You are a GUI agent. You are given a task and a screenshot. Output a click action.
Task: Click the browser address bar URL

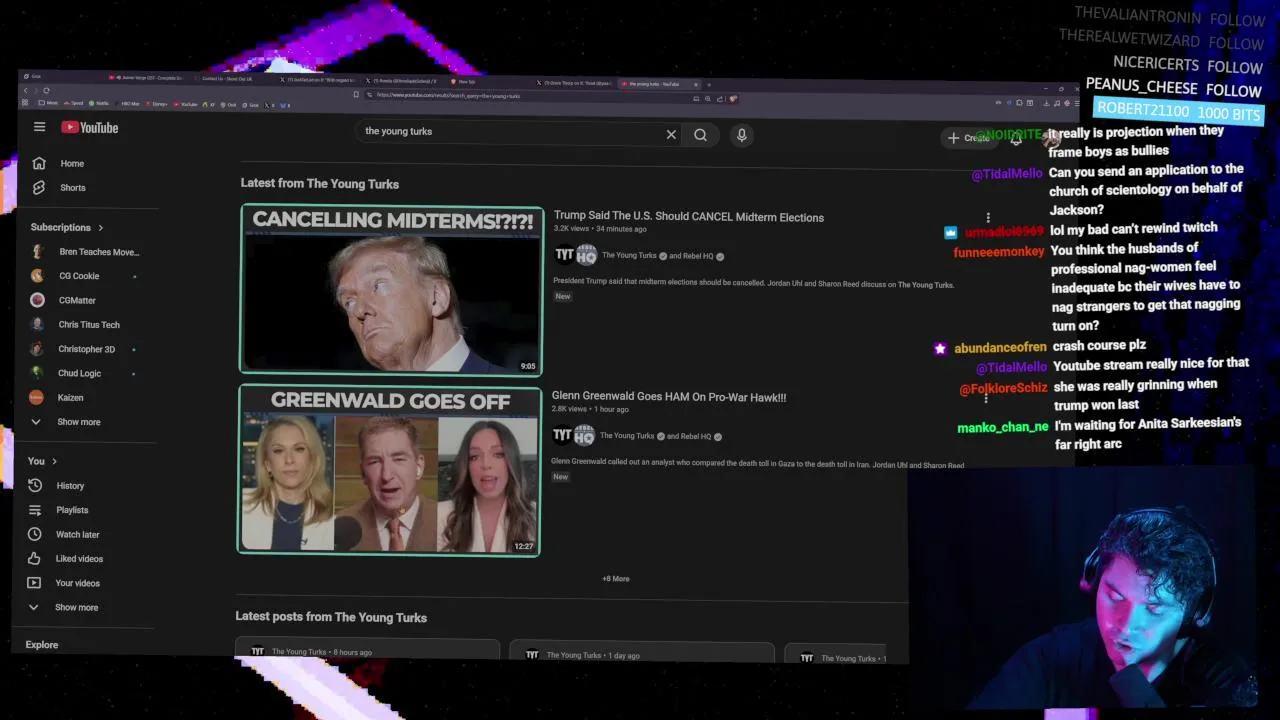448,96
